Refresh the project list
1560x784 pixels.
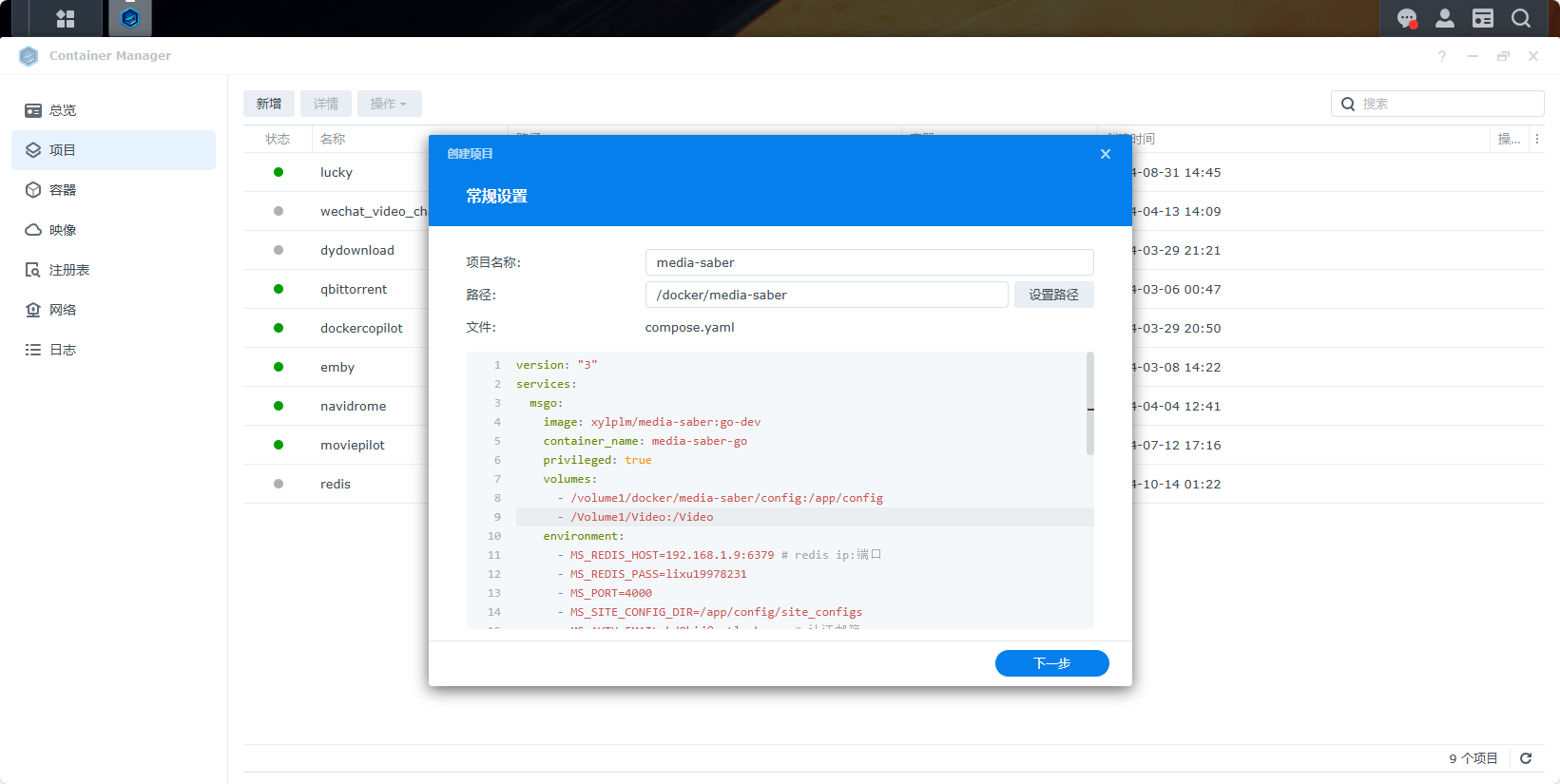[x=1526, y=758]
